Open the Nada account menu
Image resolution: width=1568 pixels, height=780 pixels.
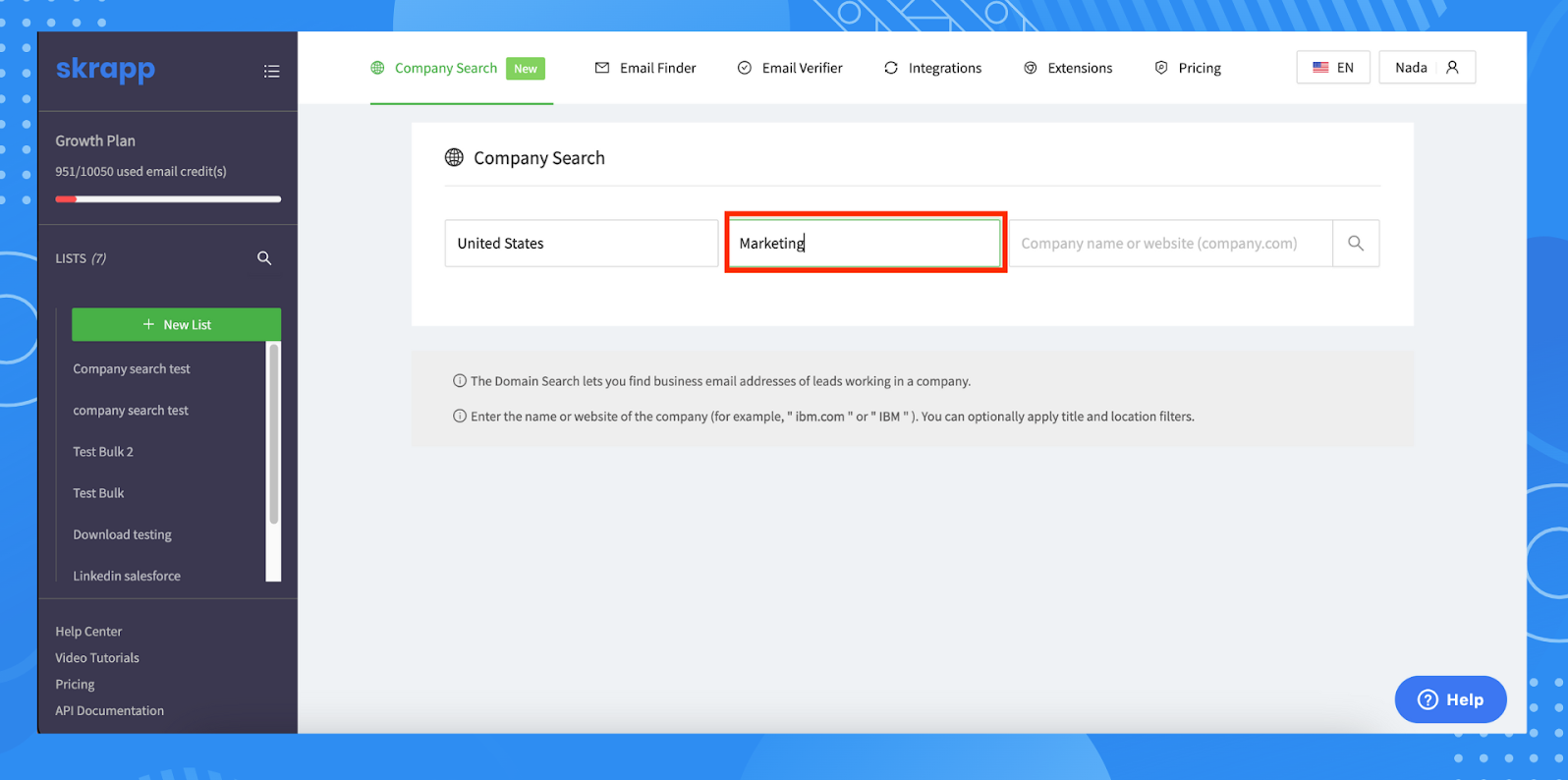click(1427, 68)
